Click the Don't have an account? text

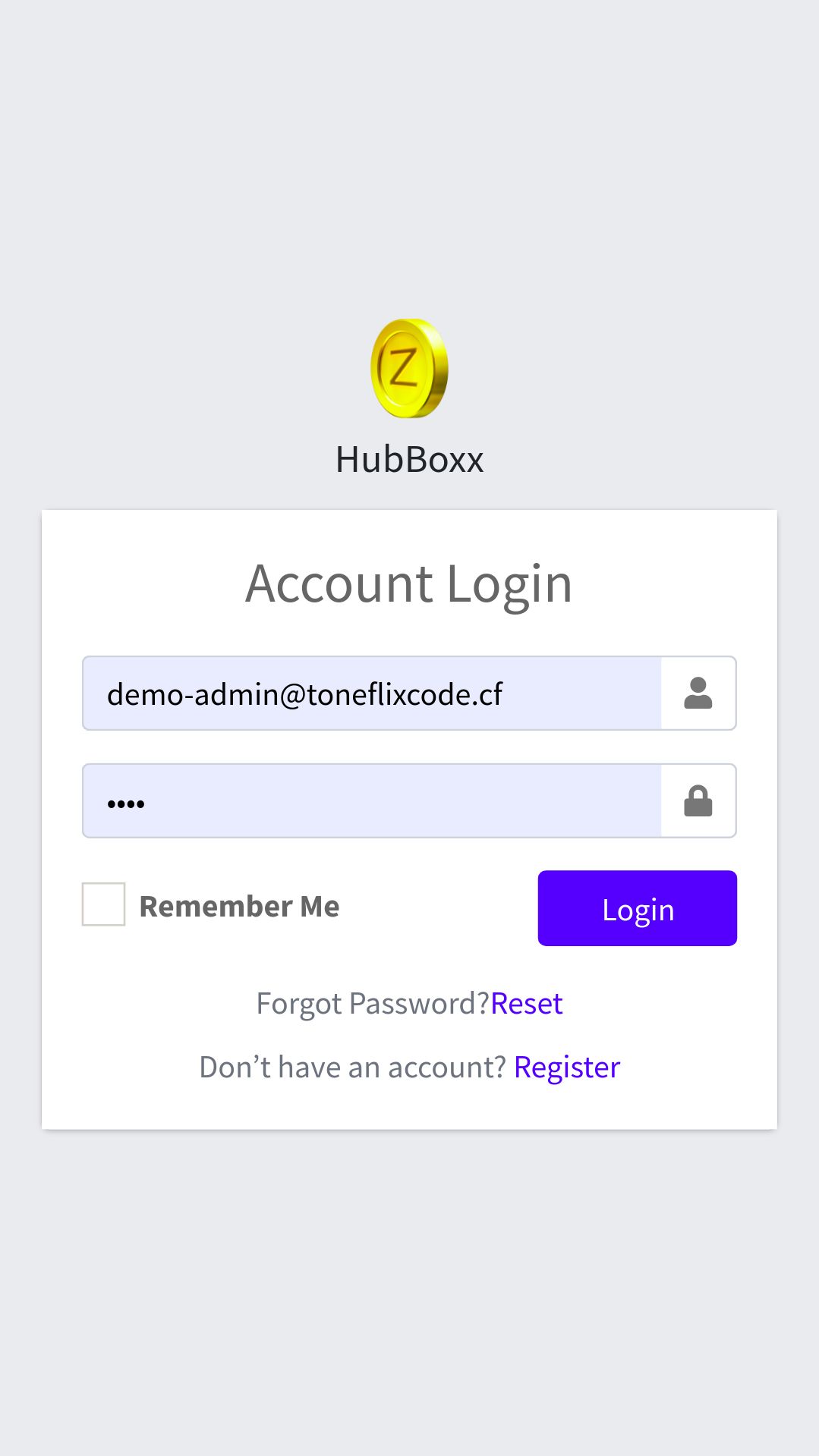352,1068
